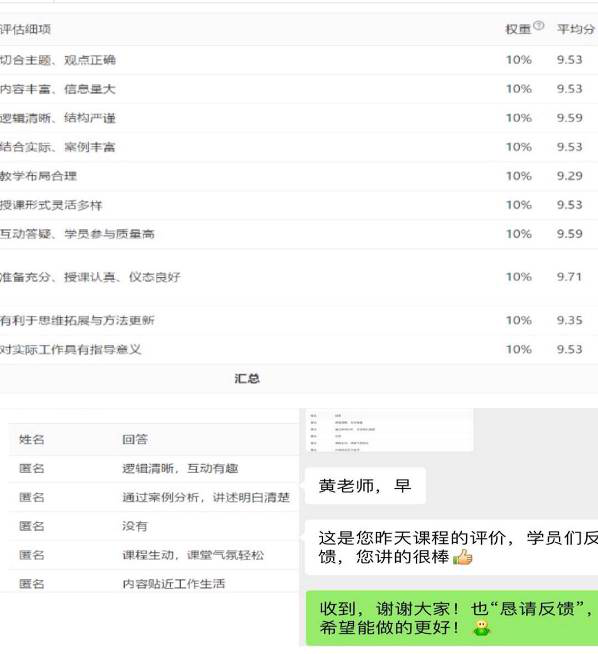Click the green smiley emoji in reply

tap(482, 627)
